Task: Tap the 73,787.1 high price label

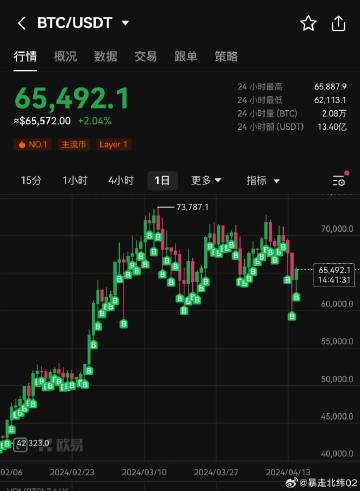Action: pos(192,207)
